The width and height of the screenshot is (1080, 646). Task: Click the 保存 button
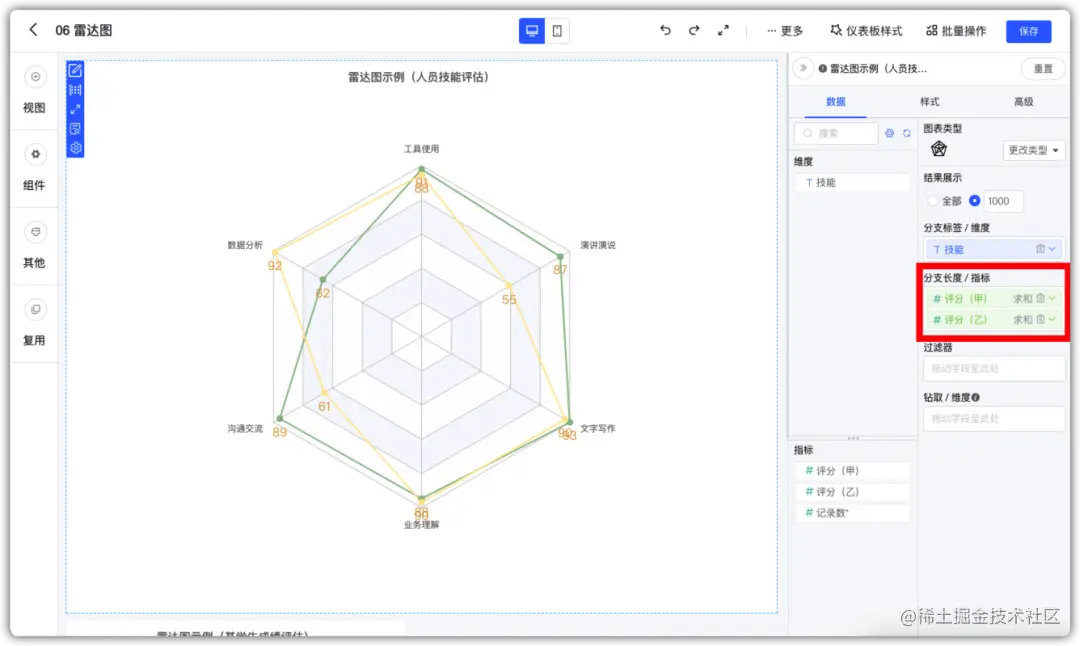pos(1029,31)
